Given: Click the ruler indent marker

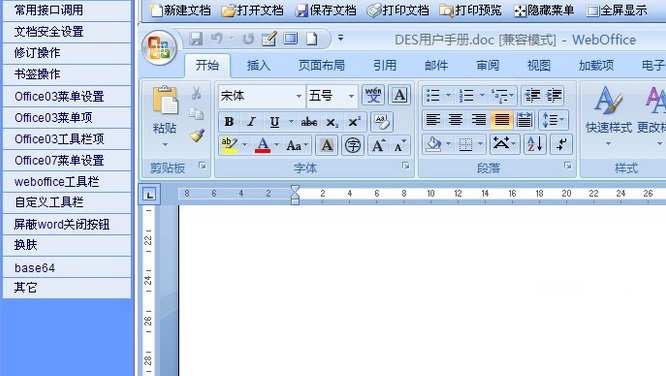Looking at the screenshot, I should tap(295, 195).
